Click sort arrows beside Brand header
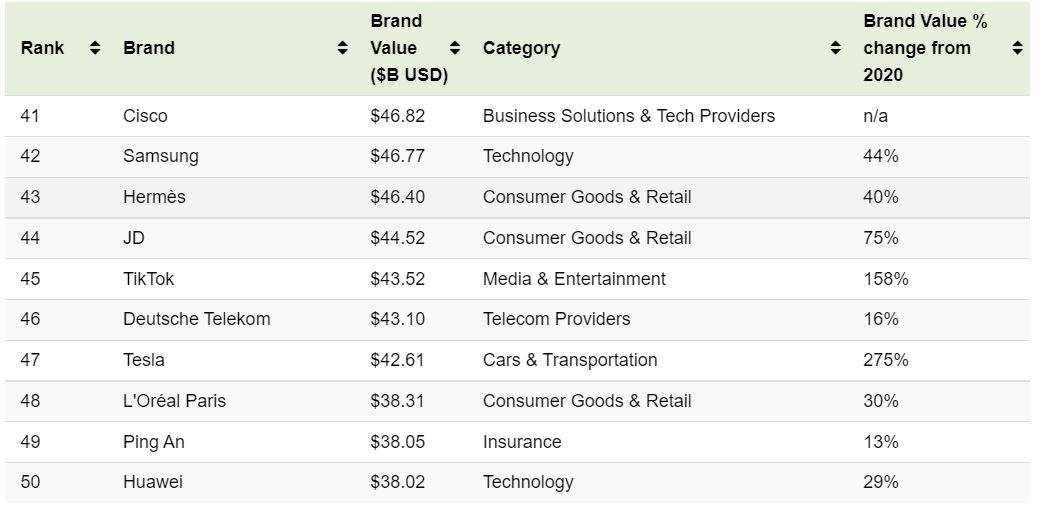Viewport: 1046px width, 510px height. click(x=342, y=48)
